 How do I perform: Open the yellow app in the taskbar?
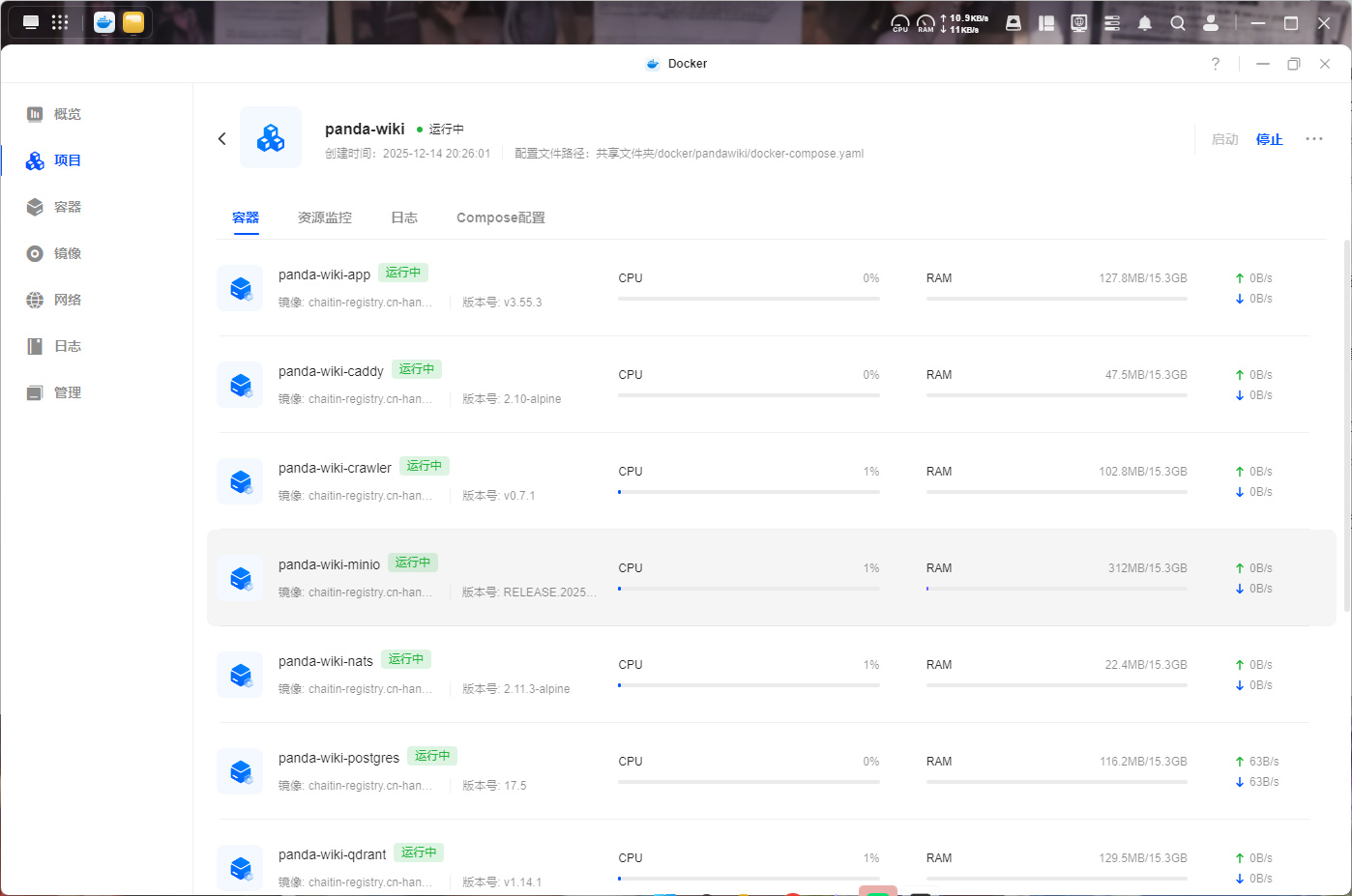point(133,22)
